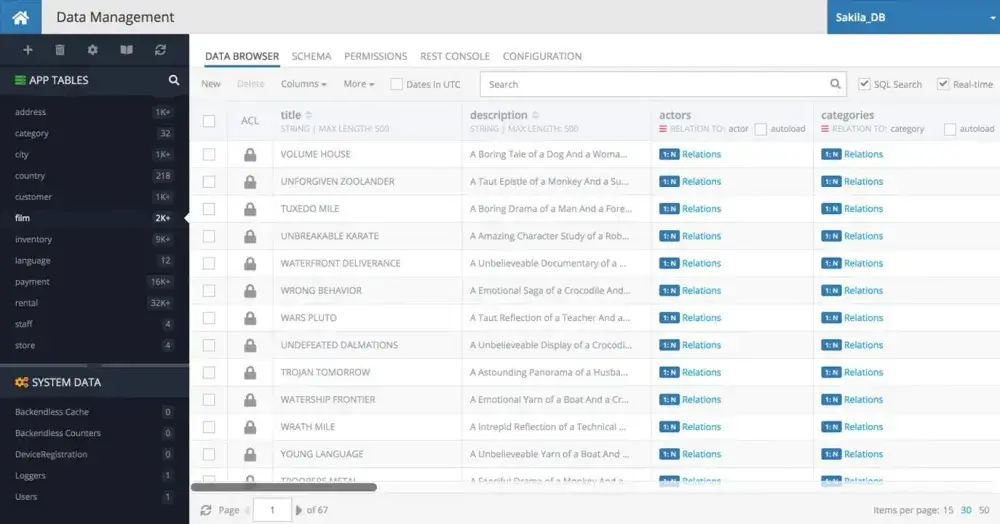Open ACL lock for WATERSHIP FRONTIER row
Viewport: 1000px width, 524px height.
(x=250, y=400)
